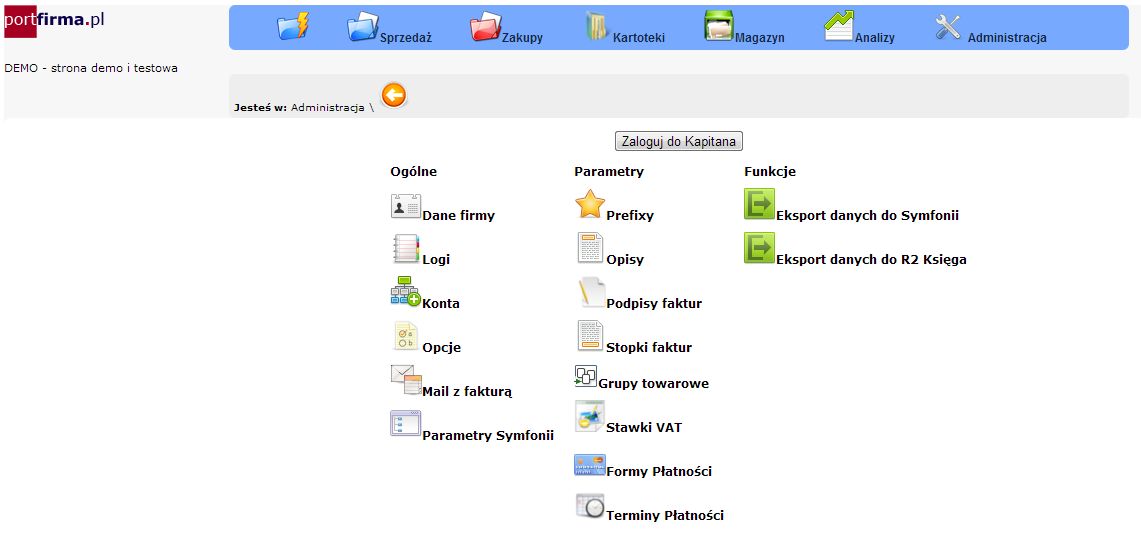Click the Opcje checklist icon
Image resolution: width=1141 pixels, height=536 pixels.
pos(406,337)
